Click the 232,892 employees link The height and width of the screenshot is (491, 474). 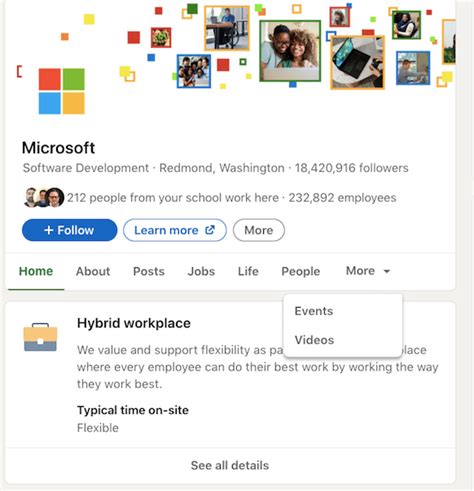342,198
